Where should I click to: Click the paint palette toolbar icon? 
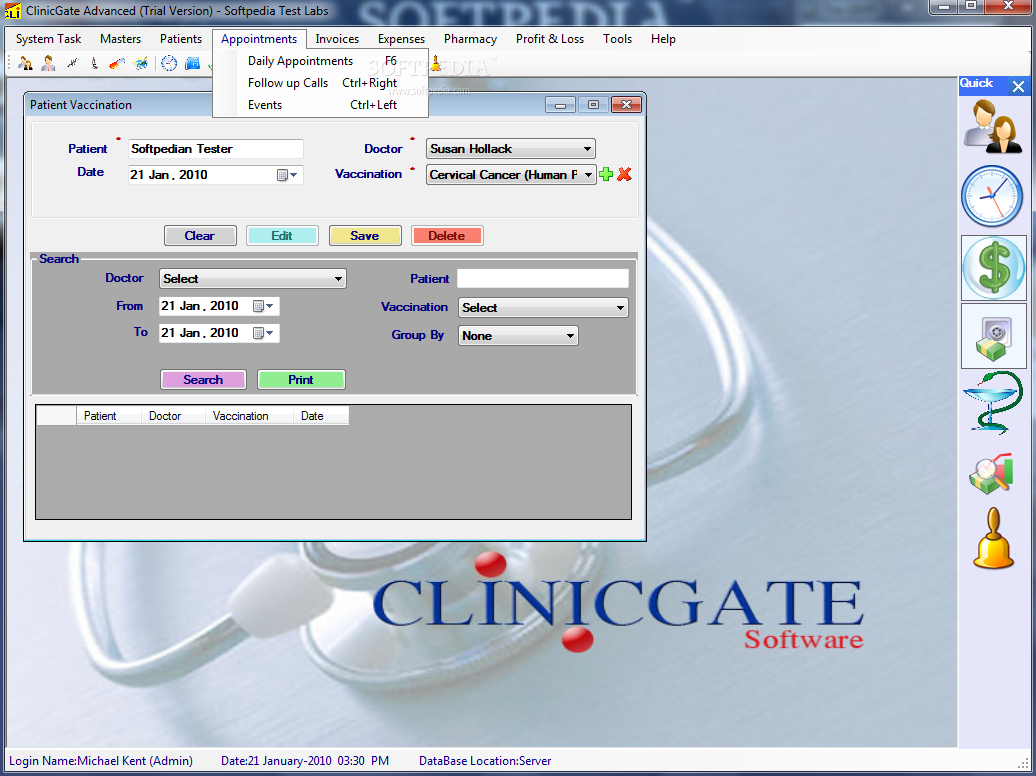click(x=140, y=63)
